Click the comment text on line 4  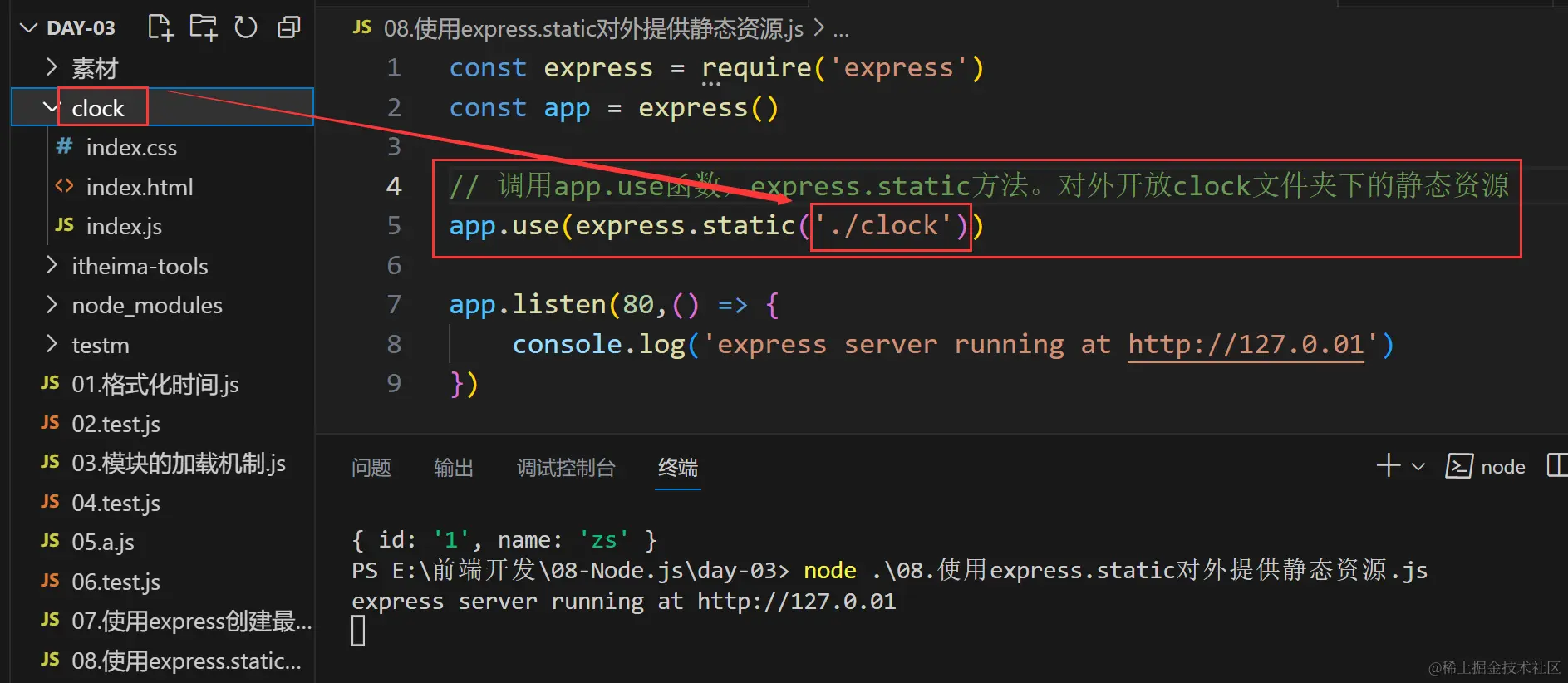click(979, 185)
